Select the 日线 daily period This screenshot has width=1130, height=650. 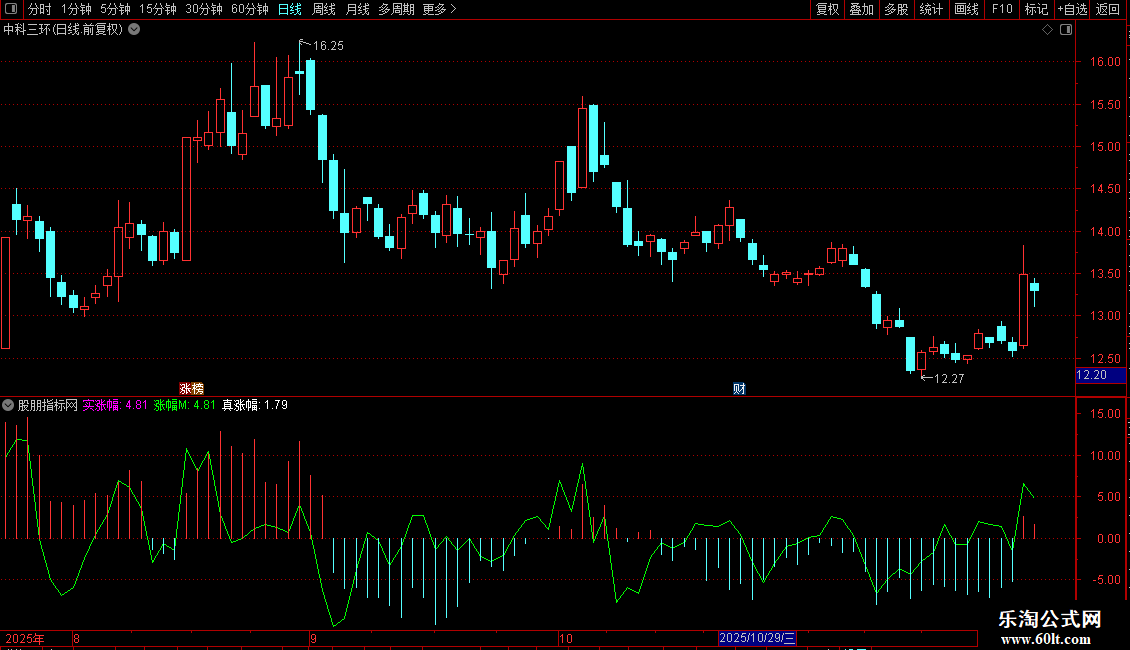tap(290, 9)
